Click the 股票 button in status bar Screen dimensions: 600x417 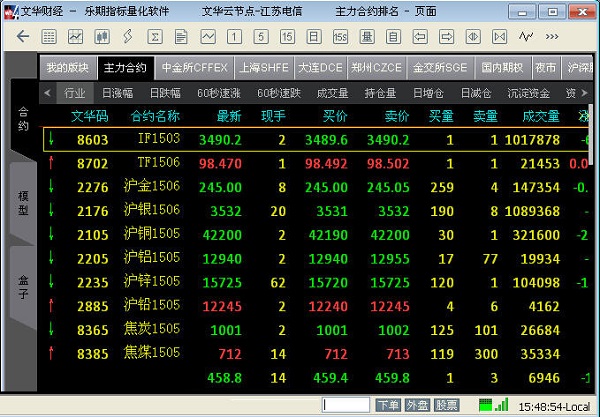coord(447,406)
